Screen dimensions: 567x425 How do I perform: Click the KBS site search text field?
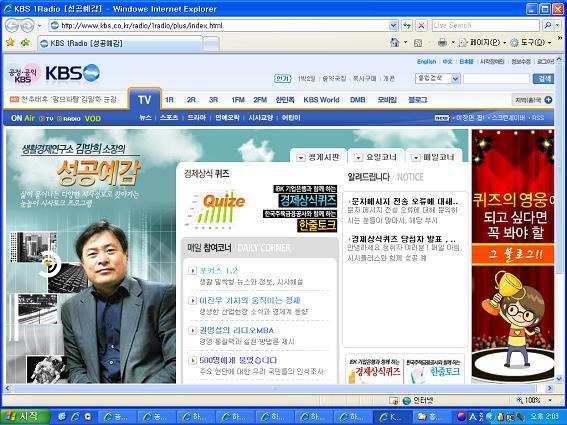(x=496, y=78)
